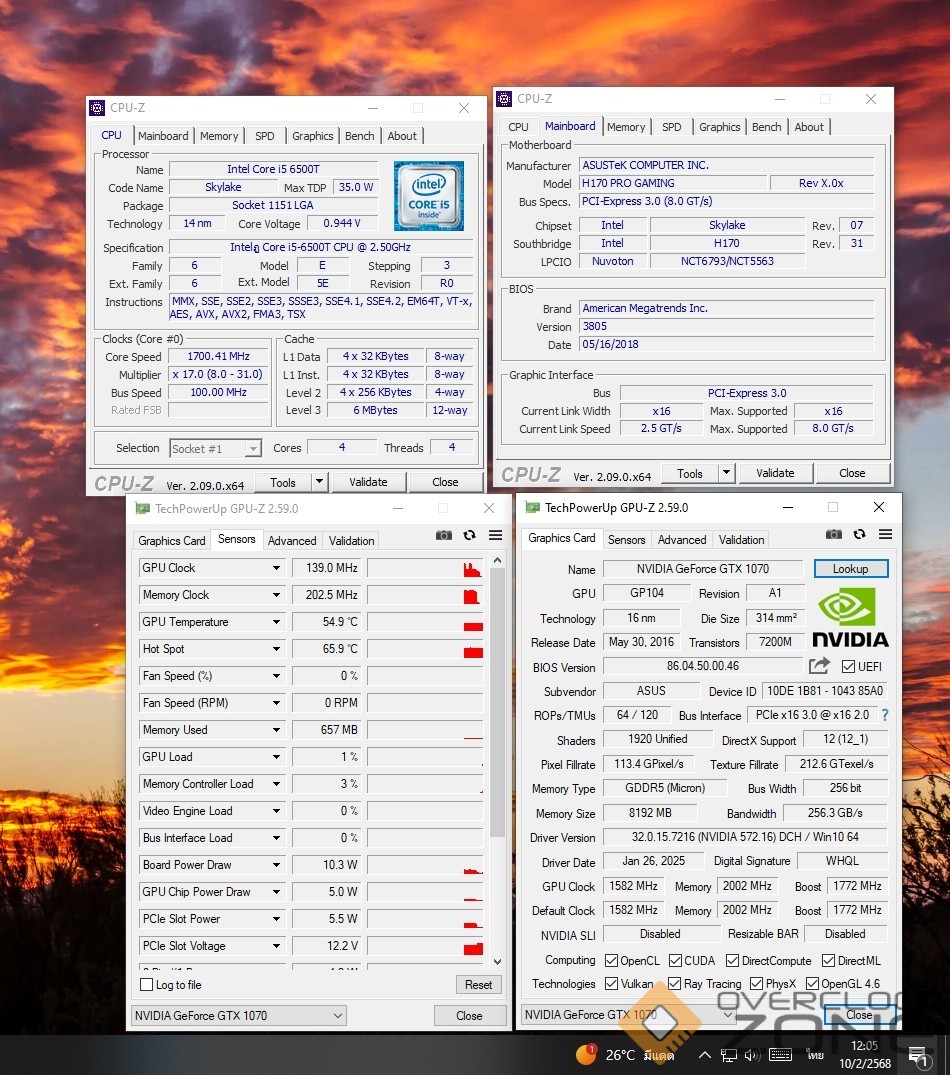The image size is (950, 1075).
Task: Click the Bus Interface question mark
Action: click(885, 715)
